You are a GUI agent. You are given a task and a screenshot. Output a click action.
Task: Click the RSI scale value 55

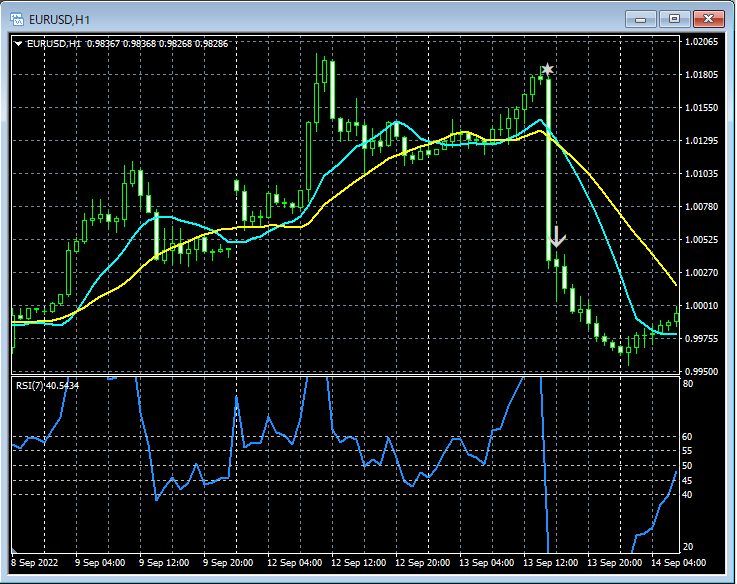click(688, 451)
